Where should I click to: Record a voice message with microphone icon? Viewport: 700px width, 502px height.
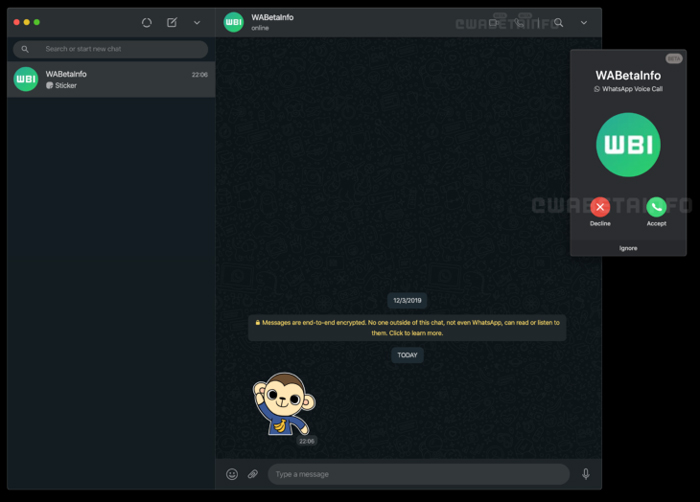pyautogui.click(x=586, y=474)
